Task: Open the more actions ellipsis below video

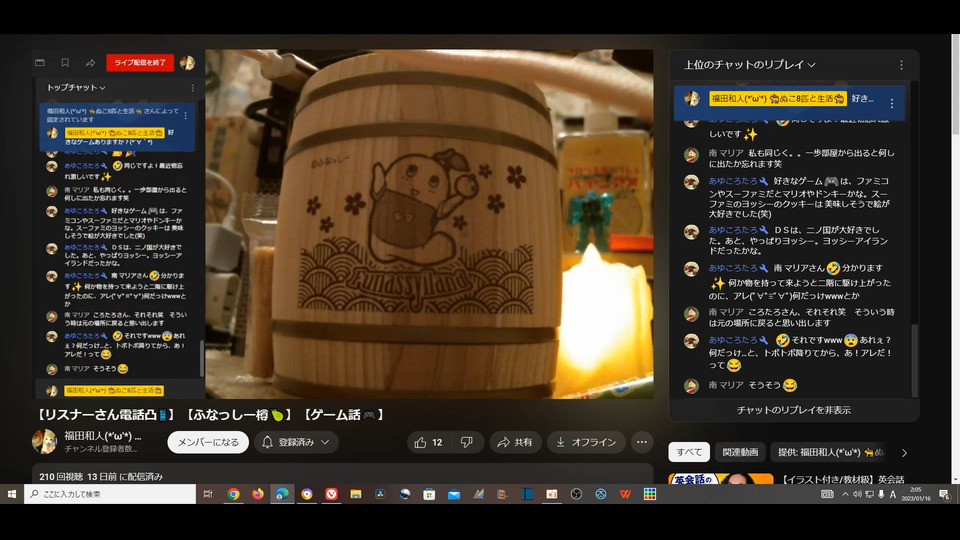Action: (642, 442)
